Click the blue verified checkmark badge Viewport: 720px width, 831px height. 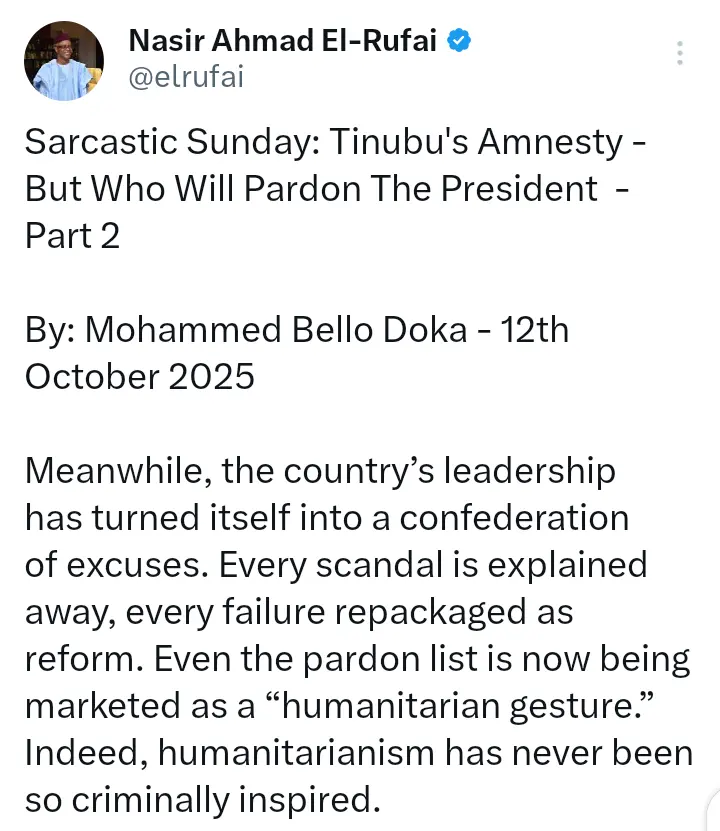(x=459, y=41)
